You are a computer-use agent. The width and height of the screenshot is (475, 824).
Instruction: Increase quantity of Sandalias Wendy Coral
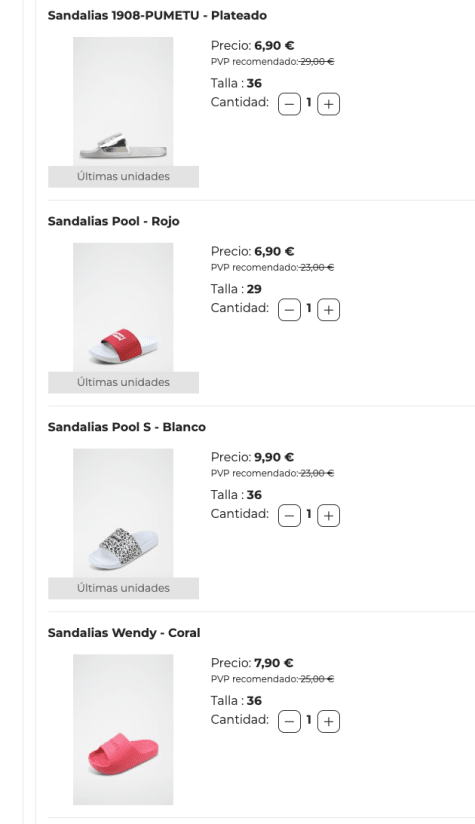click(328, 722)
